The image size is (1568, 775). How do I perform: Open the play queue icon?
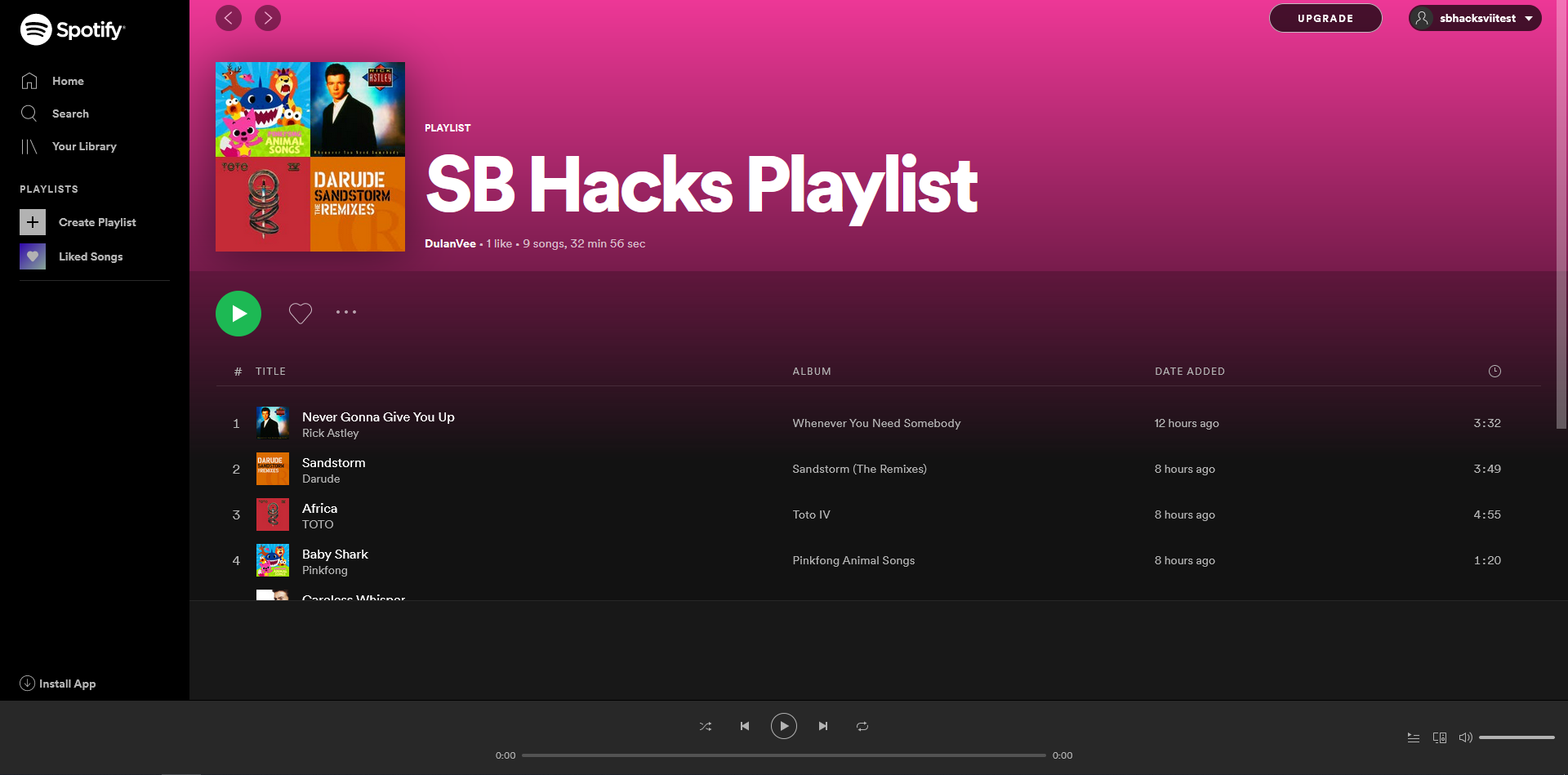(1414, 737)
